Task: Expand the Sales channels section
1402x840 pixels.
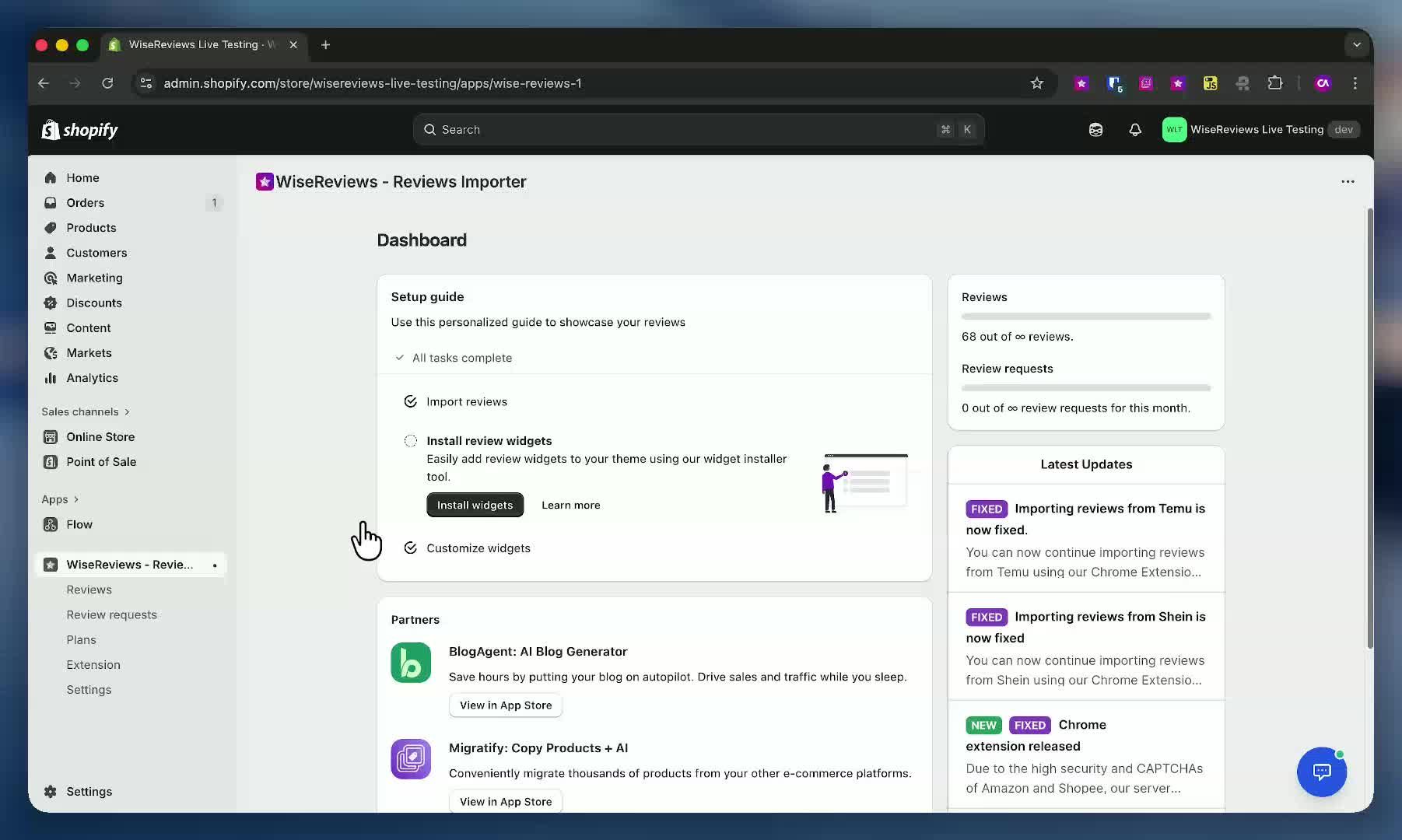Action: coord(86,411)
